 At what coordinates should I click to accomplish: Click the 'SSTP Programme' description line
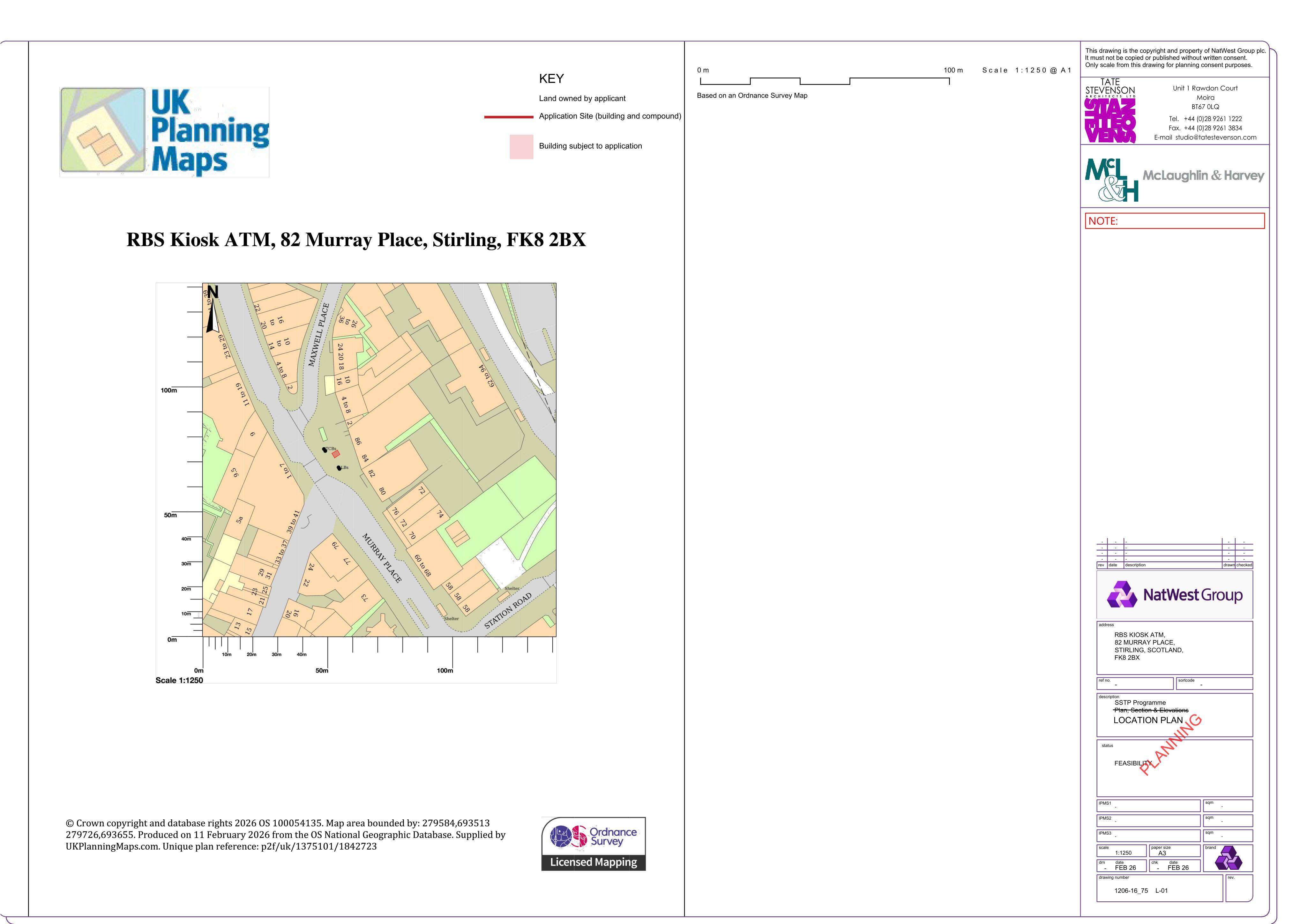1140,703
